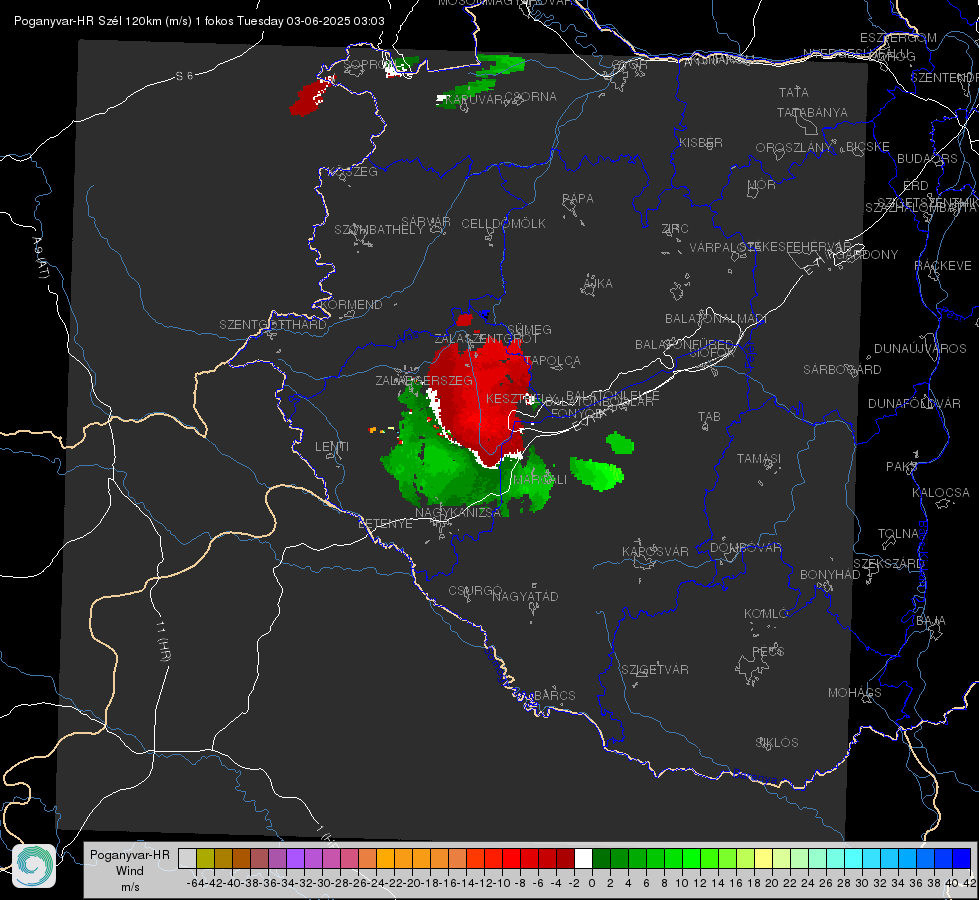Click the PAKS city label
The image size is (979, 900).
902,467
